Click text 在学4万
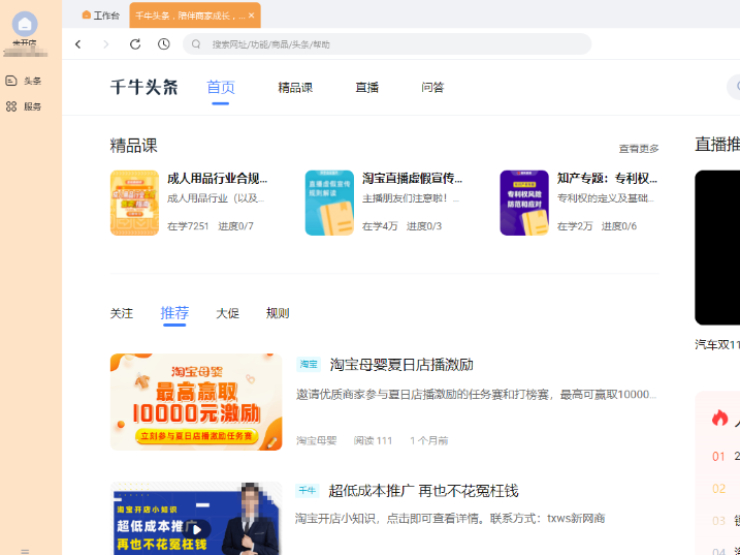 pyautogui.click(x=380, y=226)
